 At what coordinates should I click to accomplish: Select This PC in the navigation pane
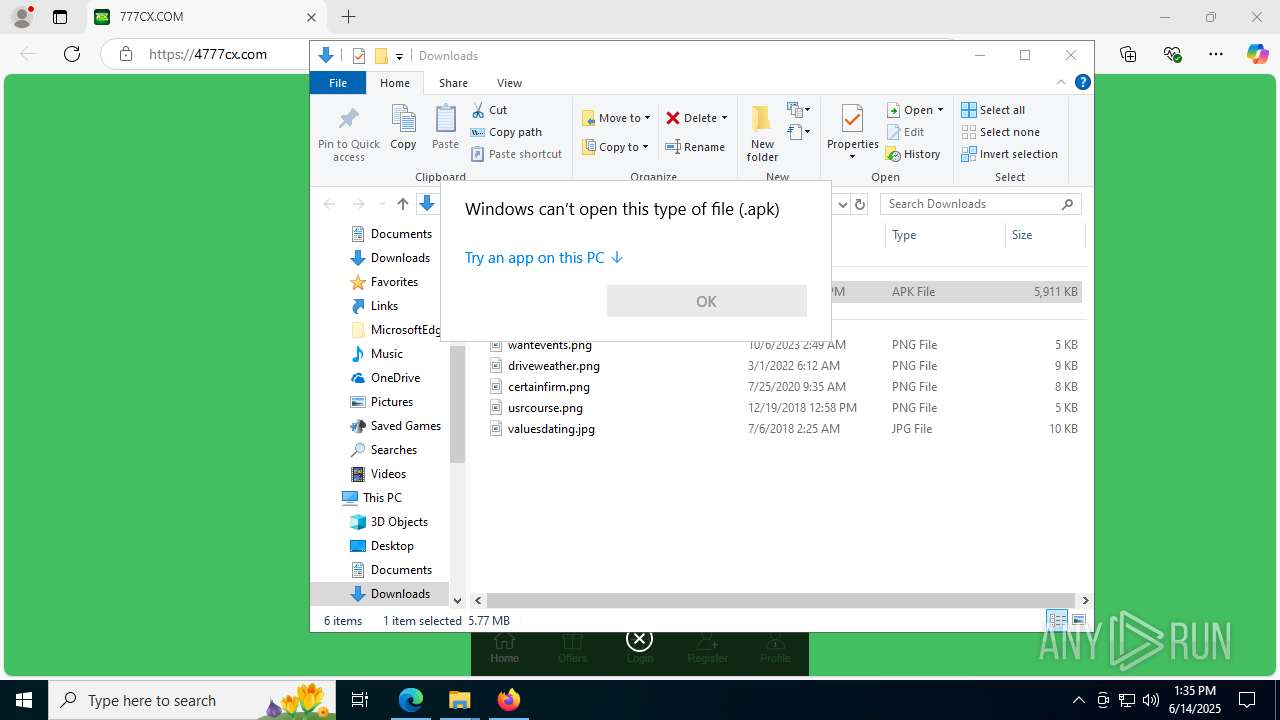[381, 498]
